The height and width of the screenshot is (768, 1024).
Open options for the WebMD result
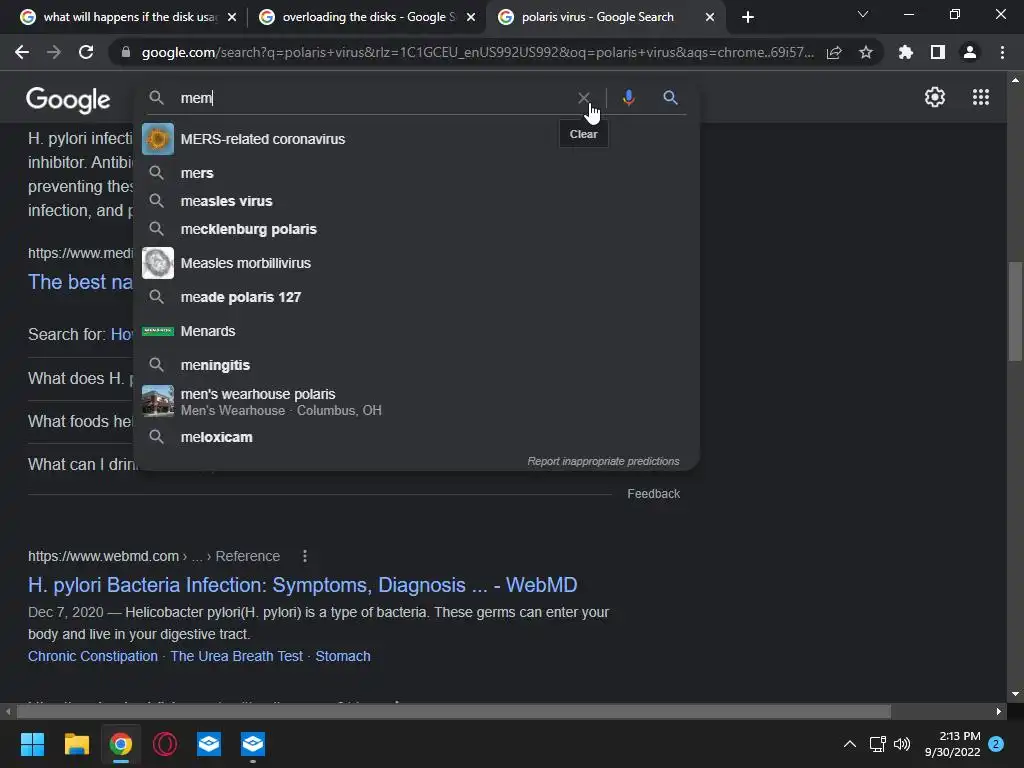click(x=304, y=556)
